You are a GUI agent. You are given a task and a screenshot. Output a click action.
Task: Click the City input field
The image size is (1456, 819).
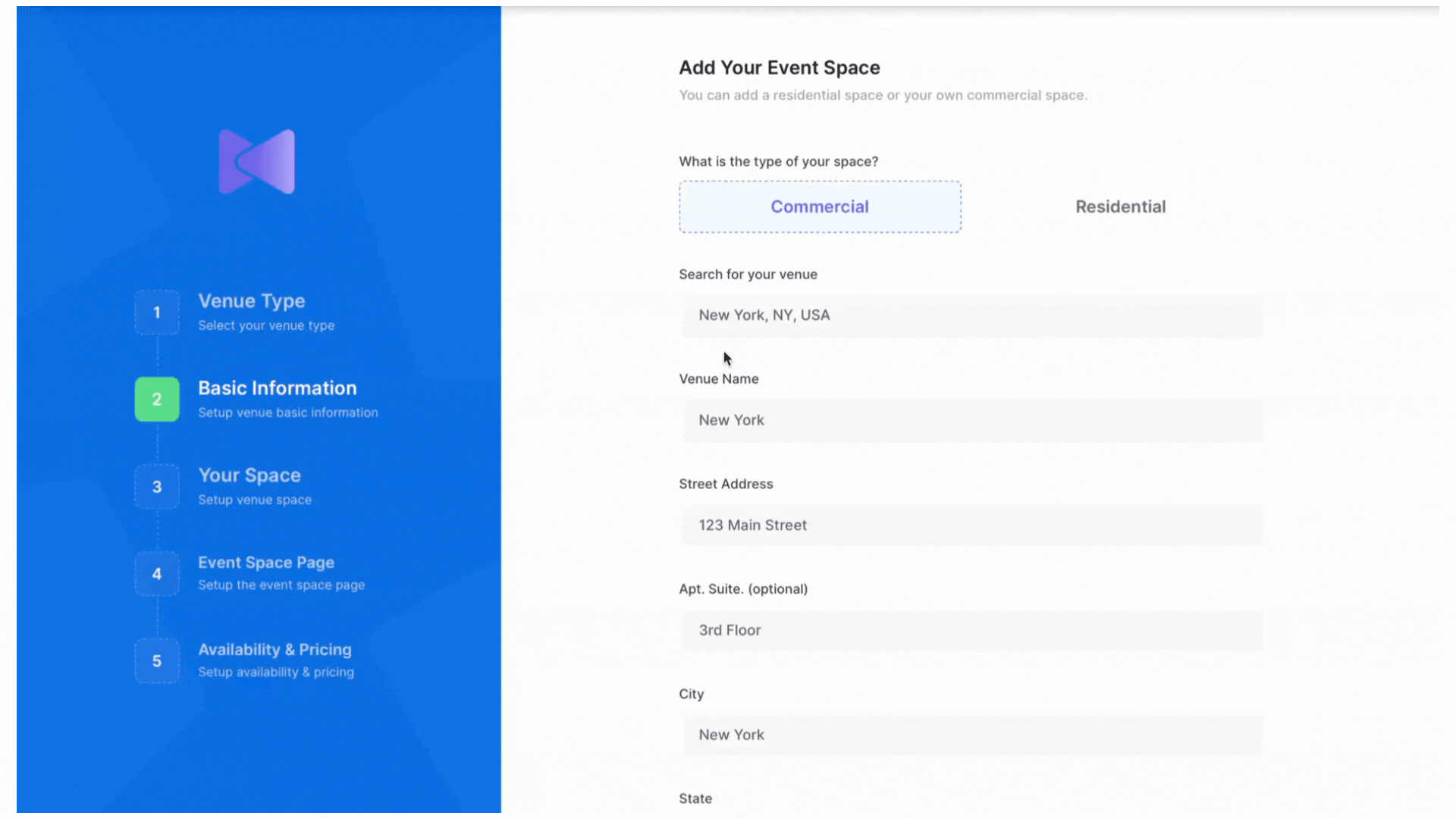pos(971,735)
